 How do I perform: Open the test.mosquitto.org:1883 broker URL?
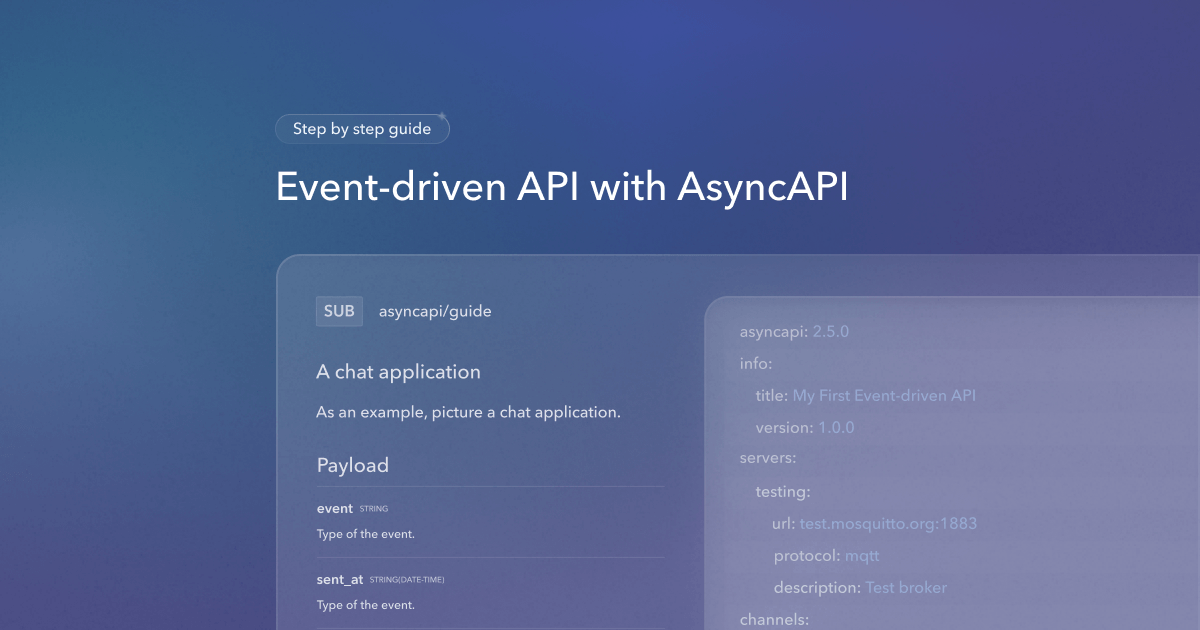tap(888, 523)
